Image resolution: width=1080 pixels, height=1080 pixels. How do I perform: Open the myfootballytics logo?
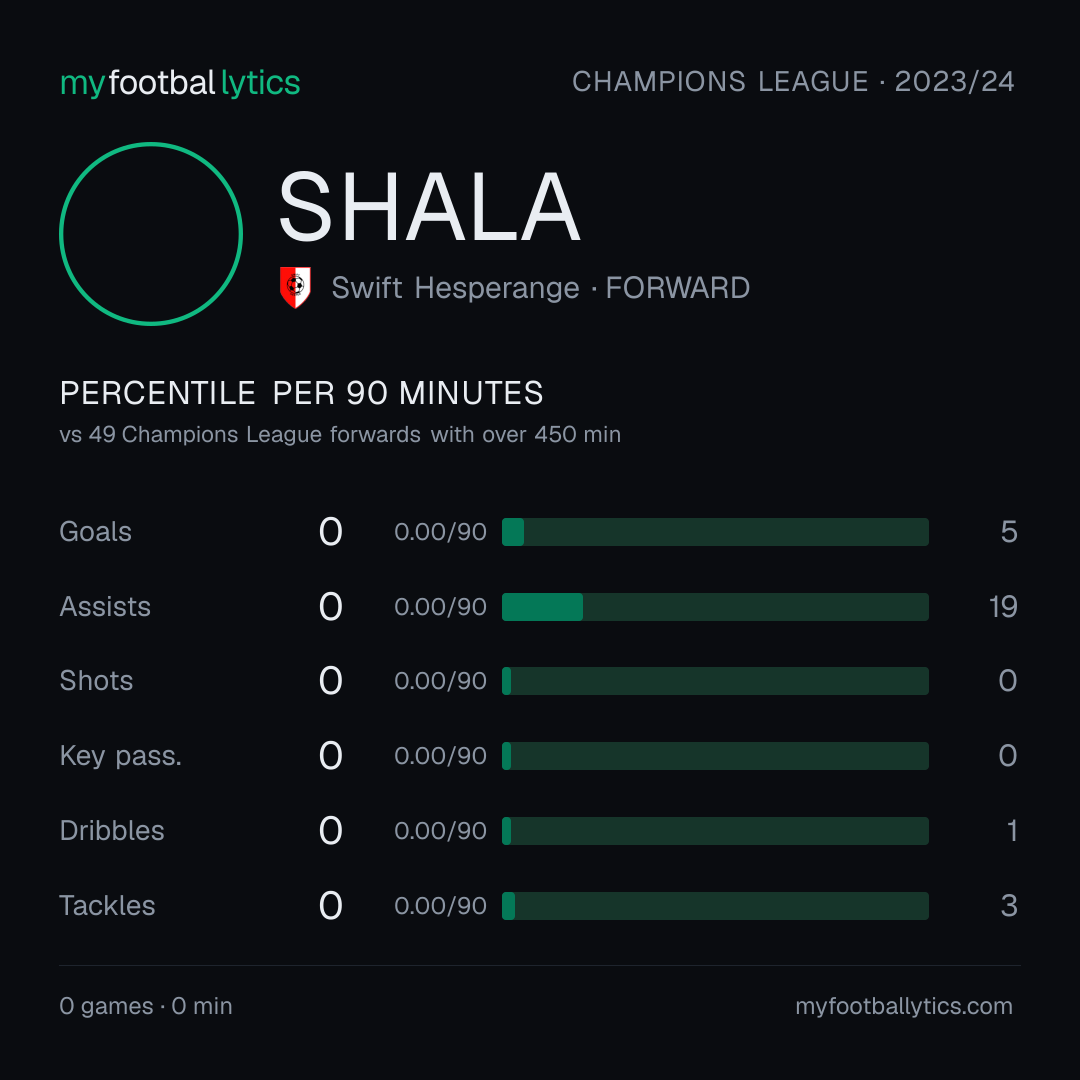(x=180, y=83)
